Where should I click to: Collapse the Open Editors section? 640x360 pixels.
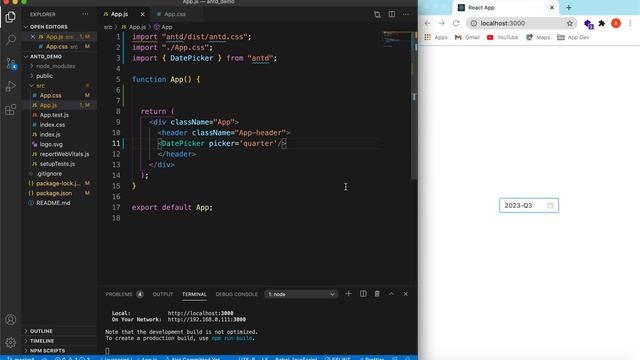pyautogui.click(x=59, y=27)
